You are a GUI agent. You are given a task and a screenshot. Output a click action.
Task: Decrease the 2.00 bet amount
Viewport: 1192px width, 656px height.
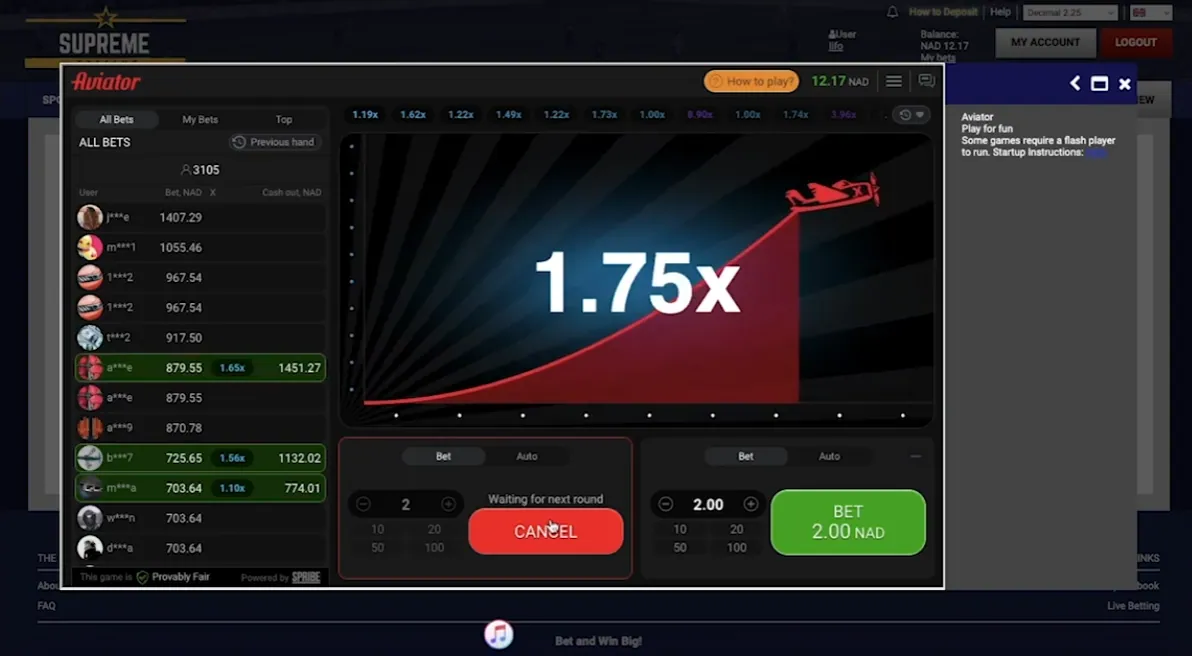[x=665, y=504]
